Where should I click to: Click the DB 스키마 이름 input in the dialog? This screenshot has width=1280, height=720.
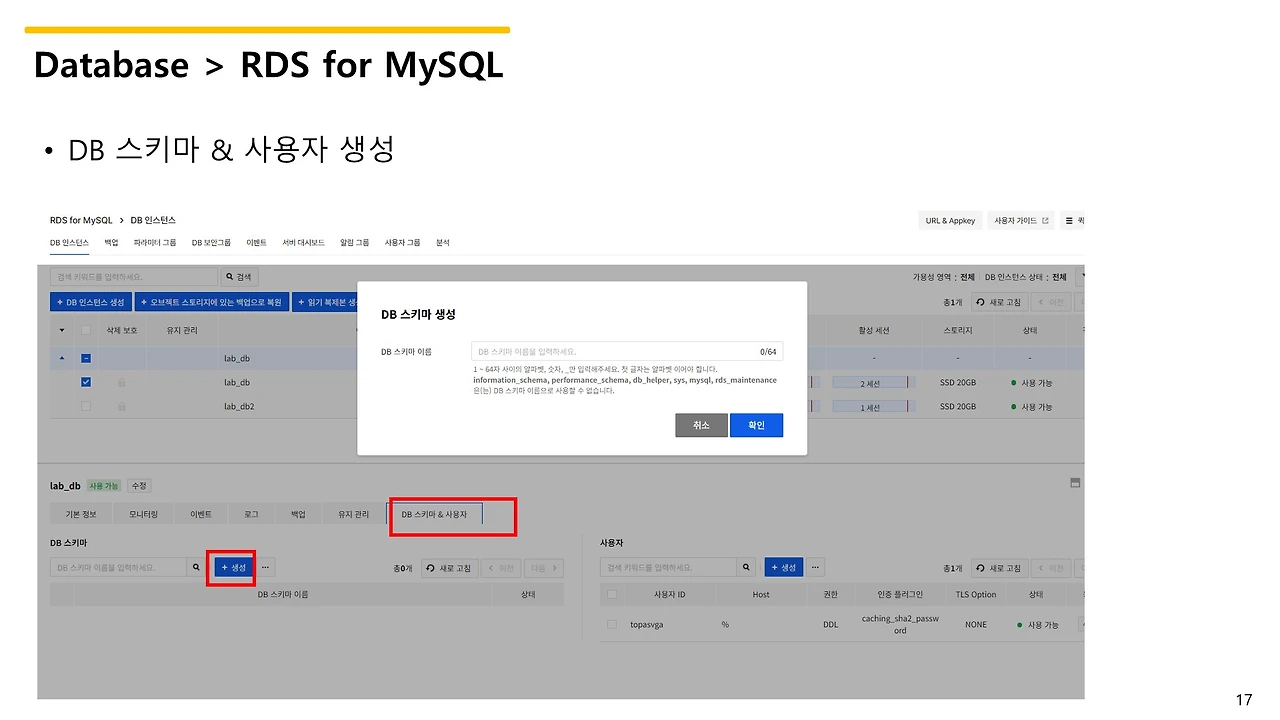click(x=627, y=352)
